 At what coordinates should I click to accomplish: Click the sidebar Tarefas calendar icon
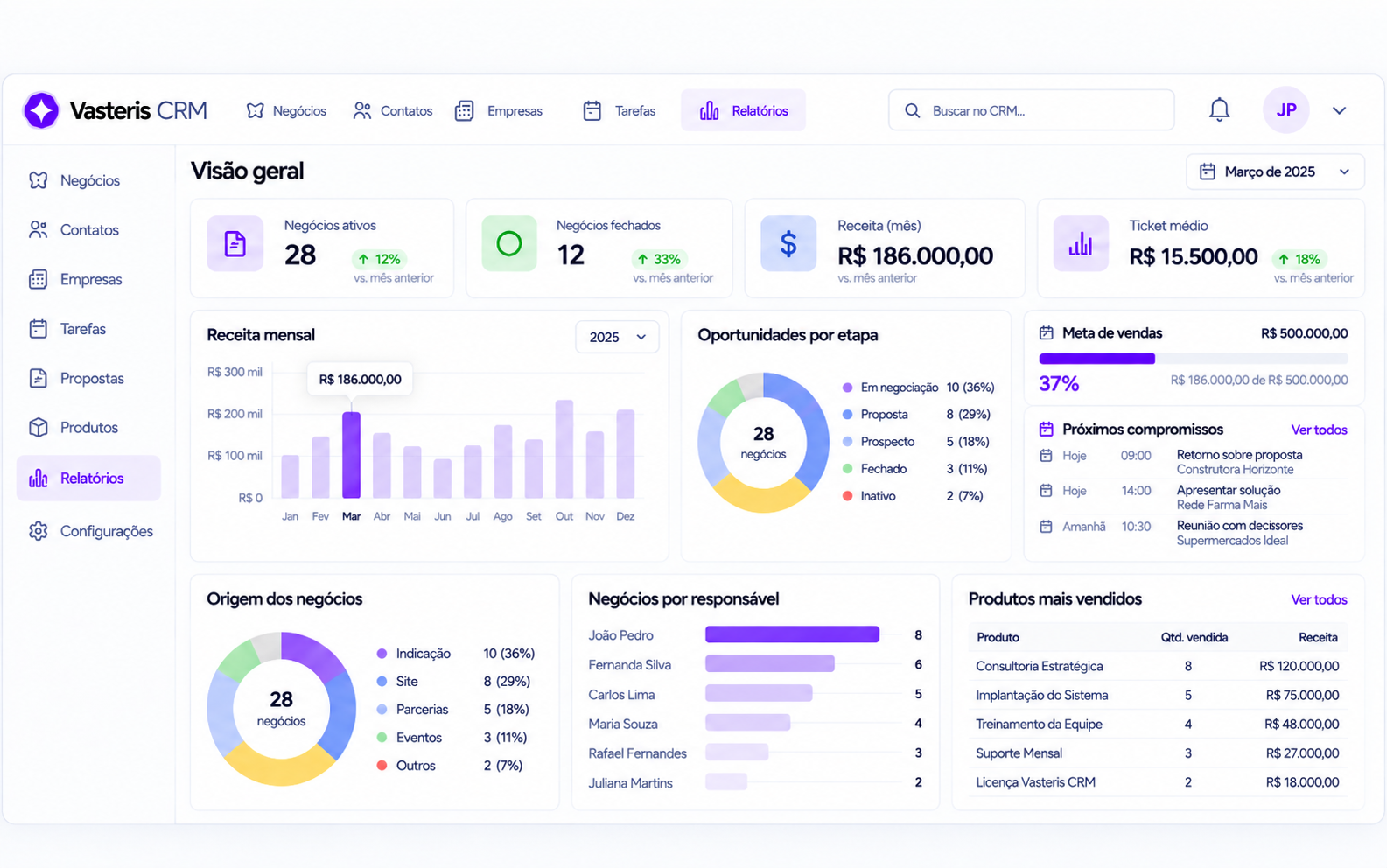38,329
